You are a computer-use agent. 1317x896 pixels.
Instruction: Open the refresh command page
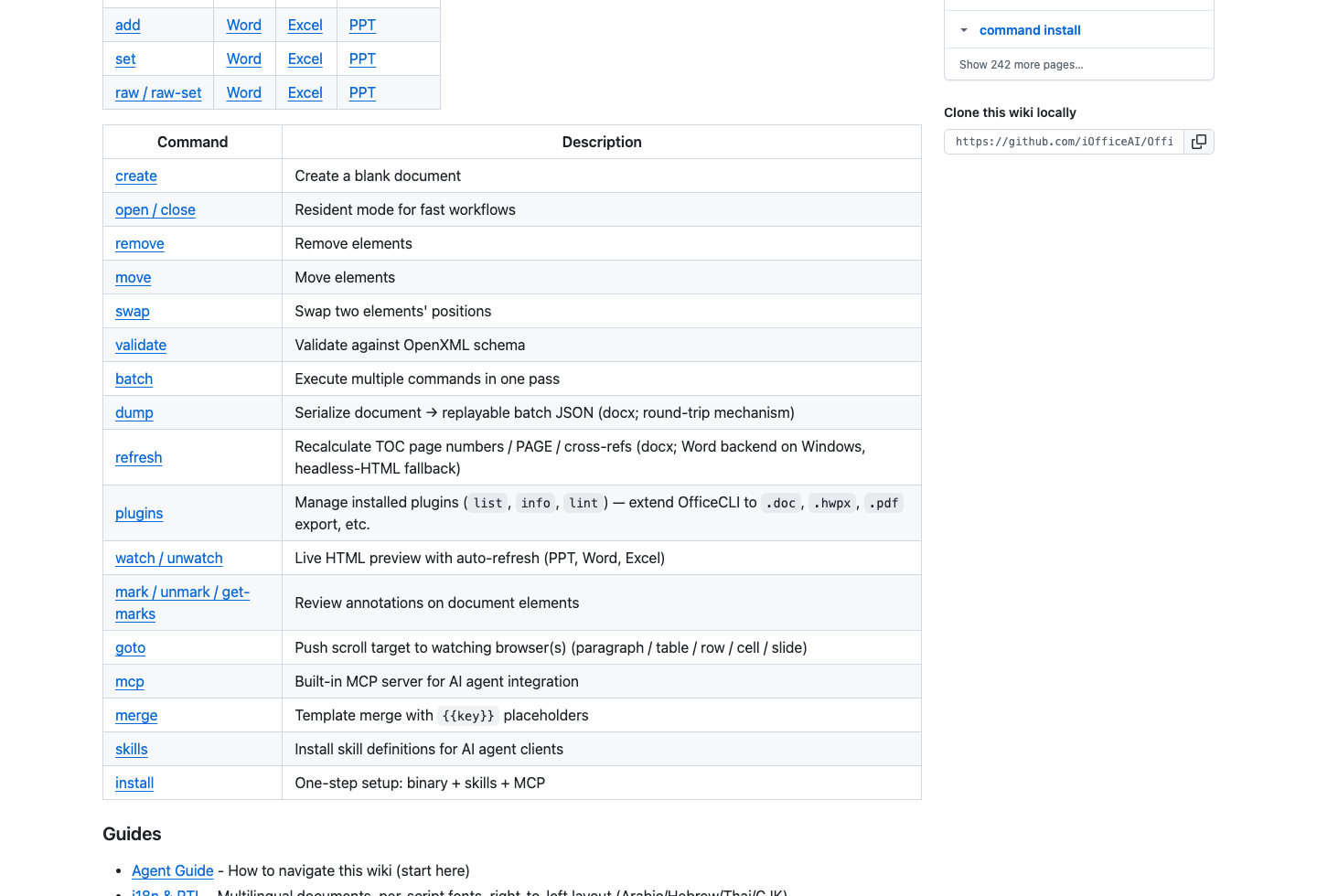(139, 458)
